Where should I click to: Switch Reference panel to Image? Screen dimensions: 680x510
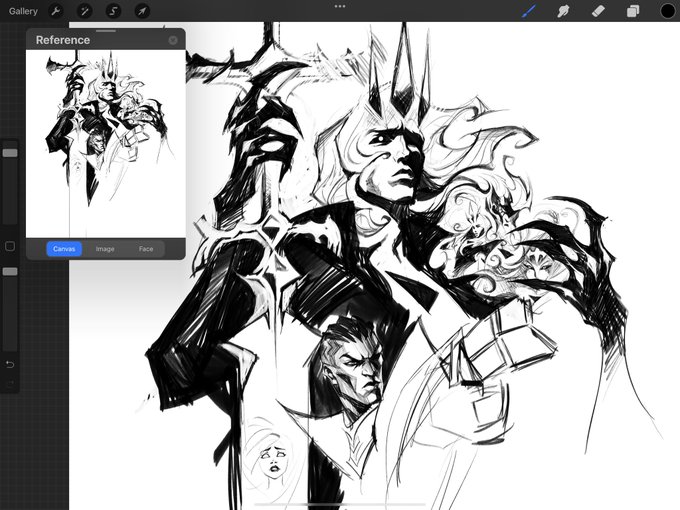point(105,249)
